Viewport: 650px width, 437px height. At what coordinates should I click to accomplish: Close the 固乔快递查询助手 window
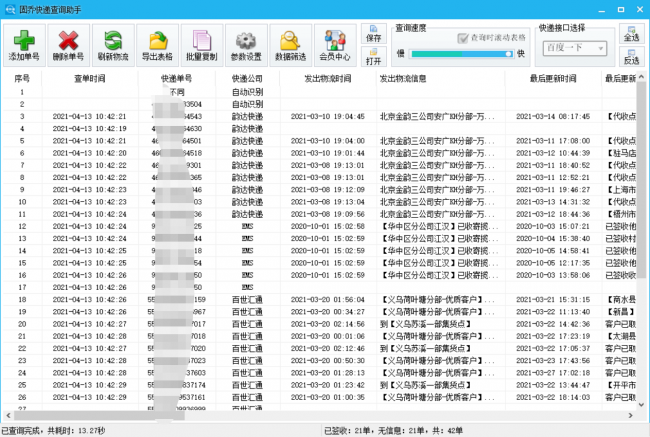[x=640, y=10]
